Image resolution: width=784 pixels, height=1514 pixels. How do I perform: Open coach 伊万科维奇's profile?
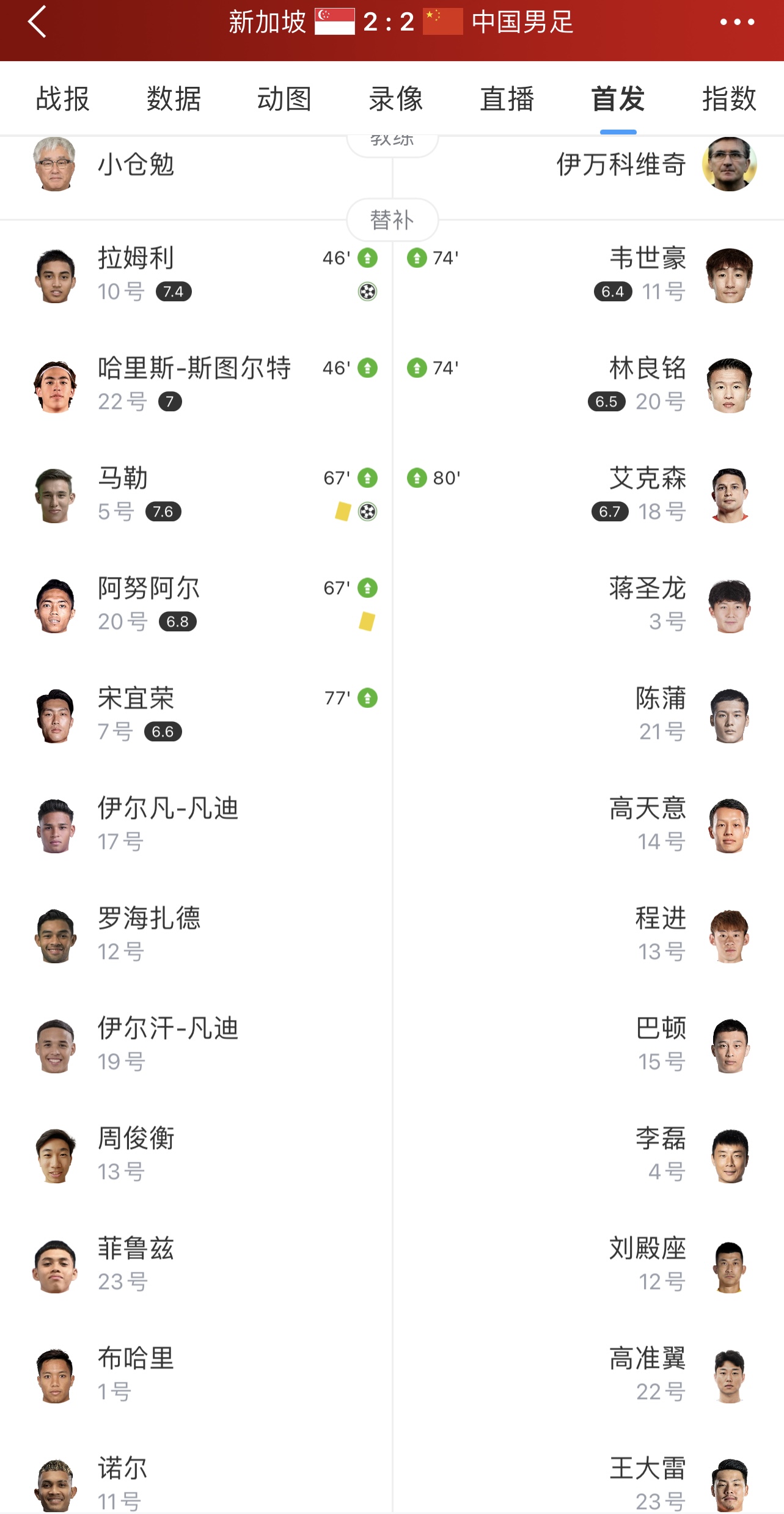[621, 165]
